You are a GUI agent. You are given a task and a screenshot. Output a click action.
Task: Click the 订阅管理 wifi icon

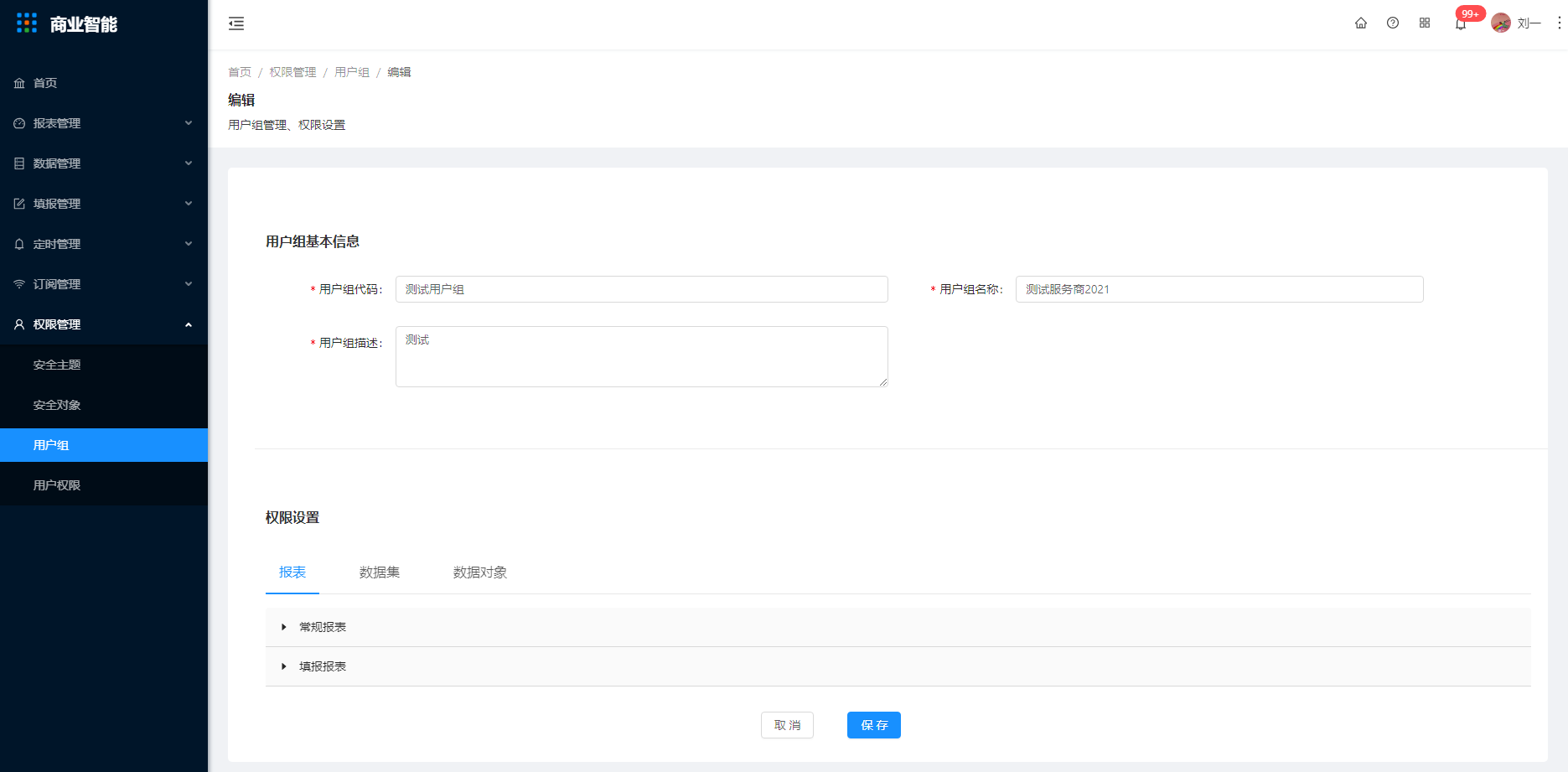tap(19, 284)
